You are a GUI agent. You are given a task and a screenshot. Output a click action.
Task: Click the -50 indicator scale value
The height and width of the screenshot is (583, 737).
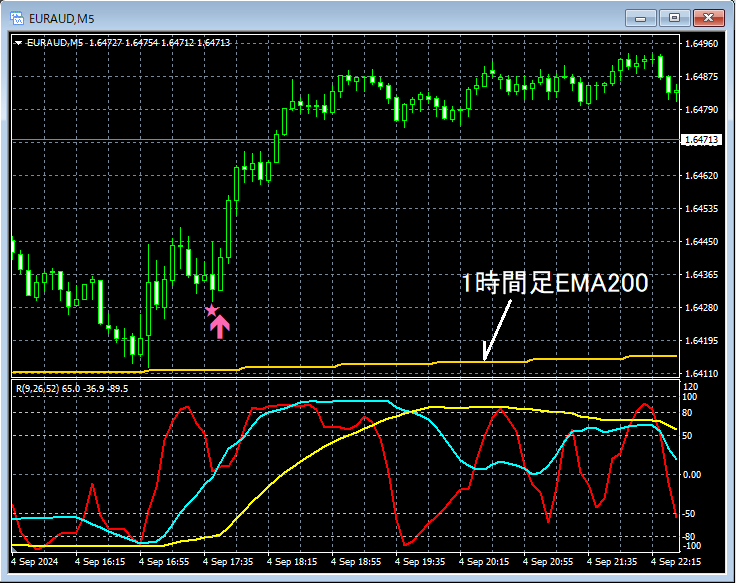click(x=689, y=514)
